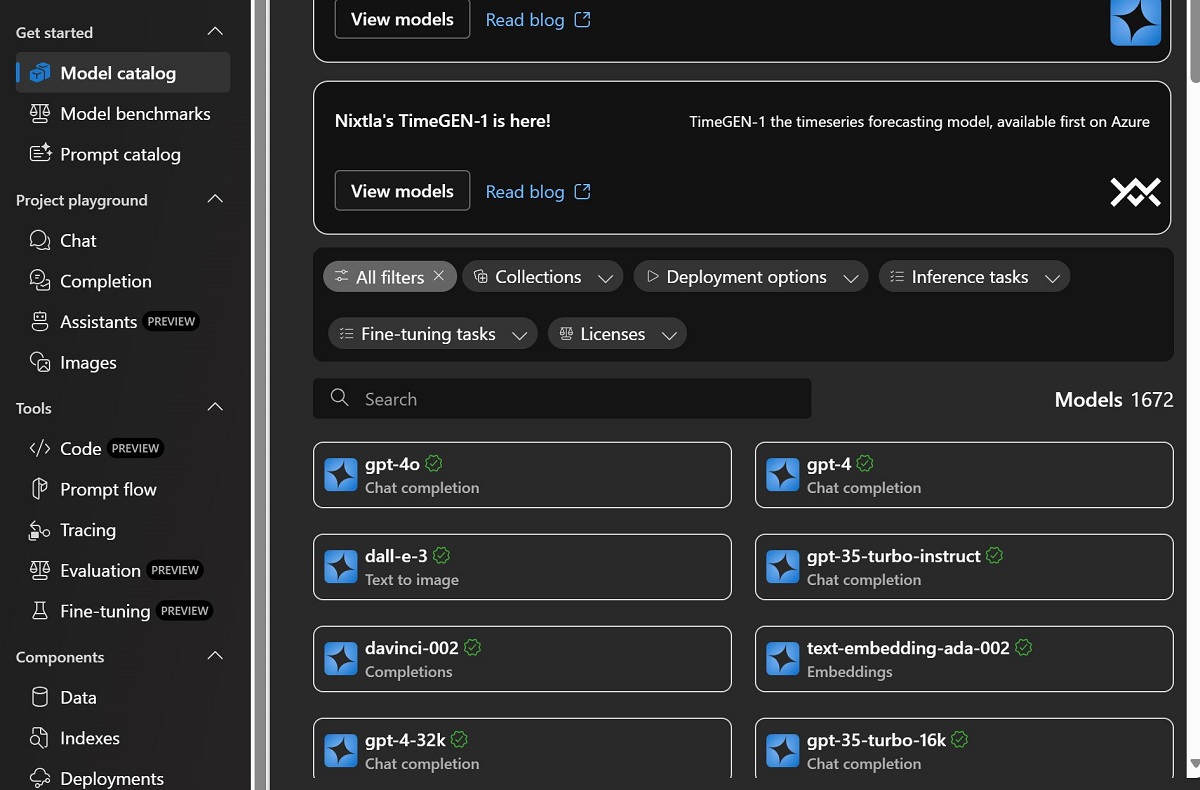
Task: Click the verified badge beside gpt-4o
Action: tap(434, 463)
